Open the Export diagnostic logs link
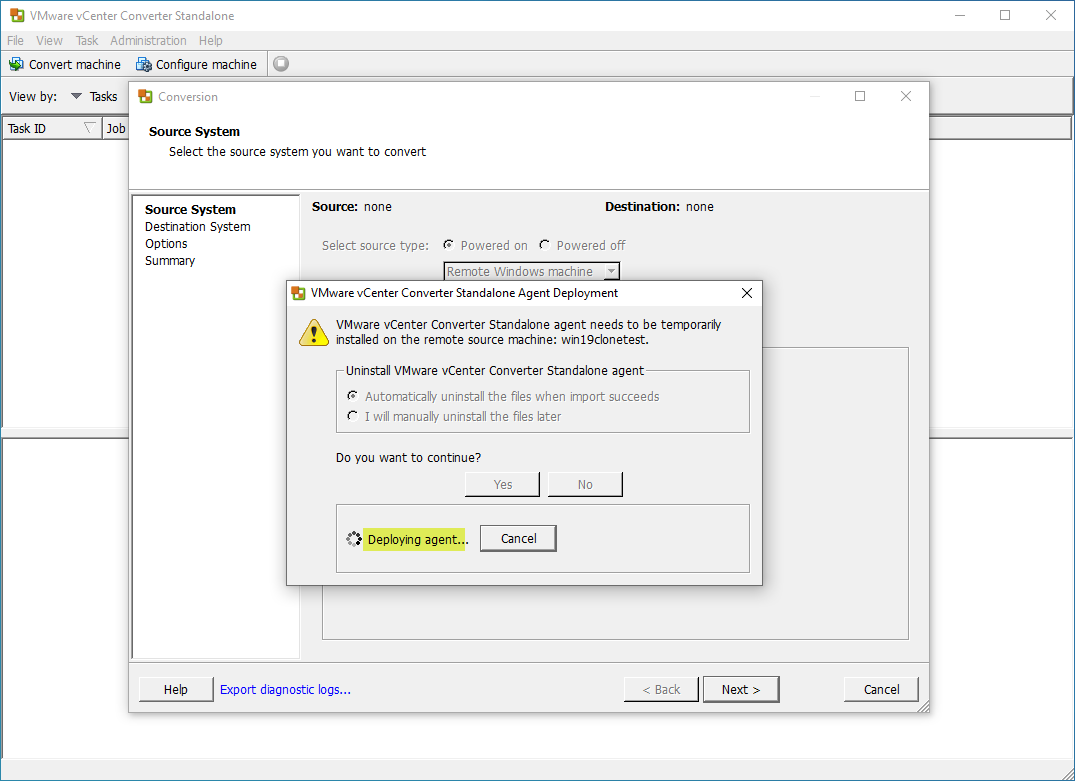This screenshot has width=1075, height=781. (285, 690)
